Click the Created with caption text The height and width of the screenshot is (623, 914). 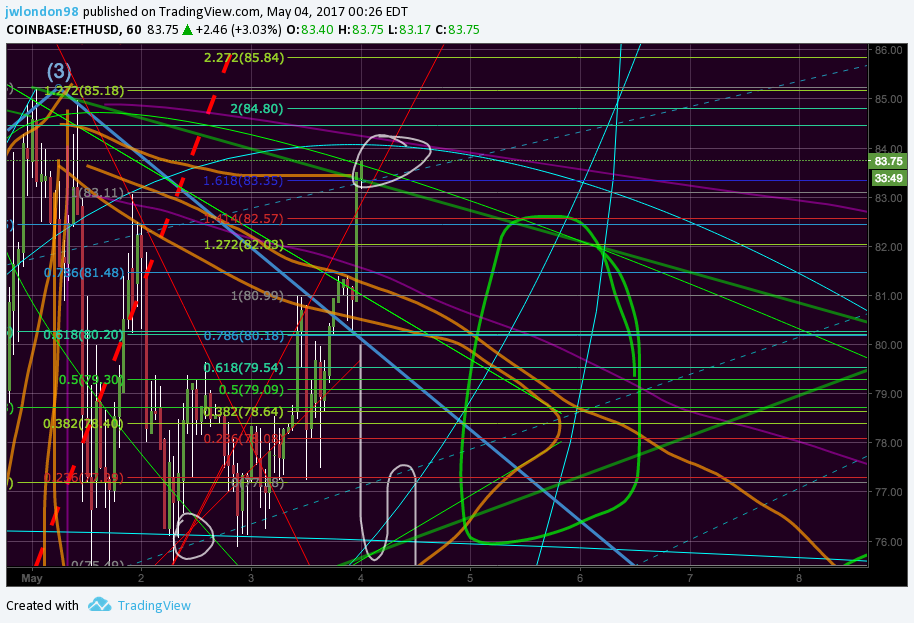tap(42, 606)
